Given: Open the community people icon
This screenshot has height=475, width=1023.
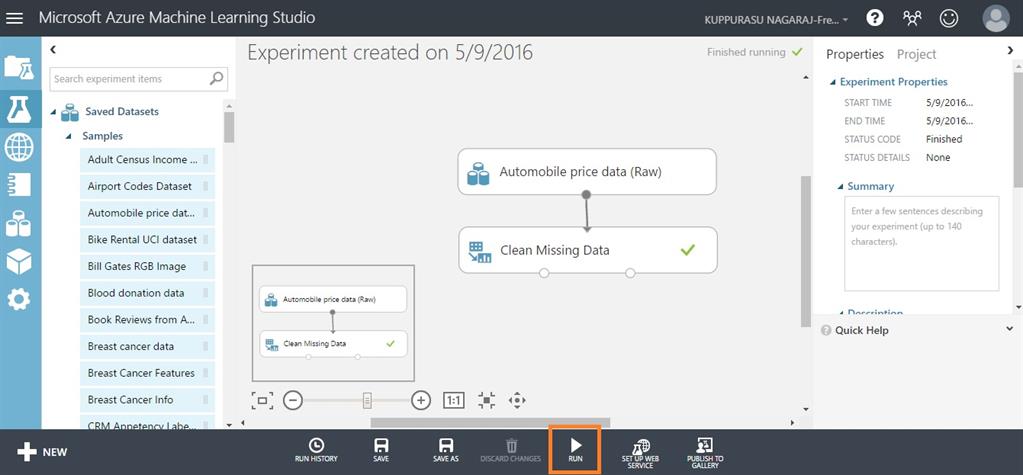Looking at the screenshot, I should pos(912,18).
